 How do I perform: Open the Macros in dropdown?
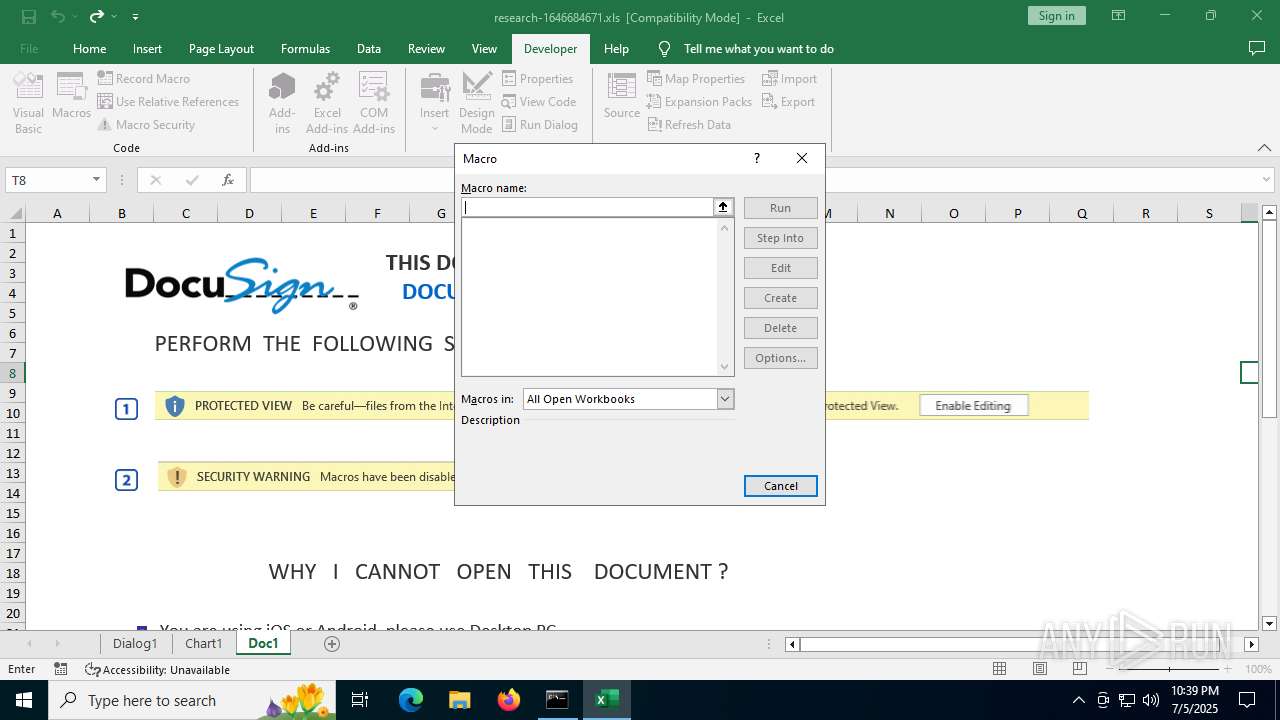coord(726,399)
